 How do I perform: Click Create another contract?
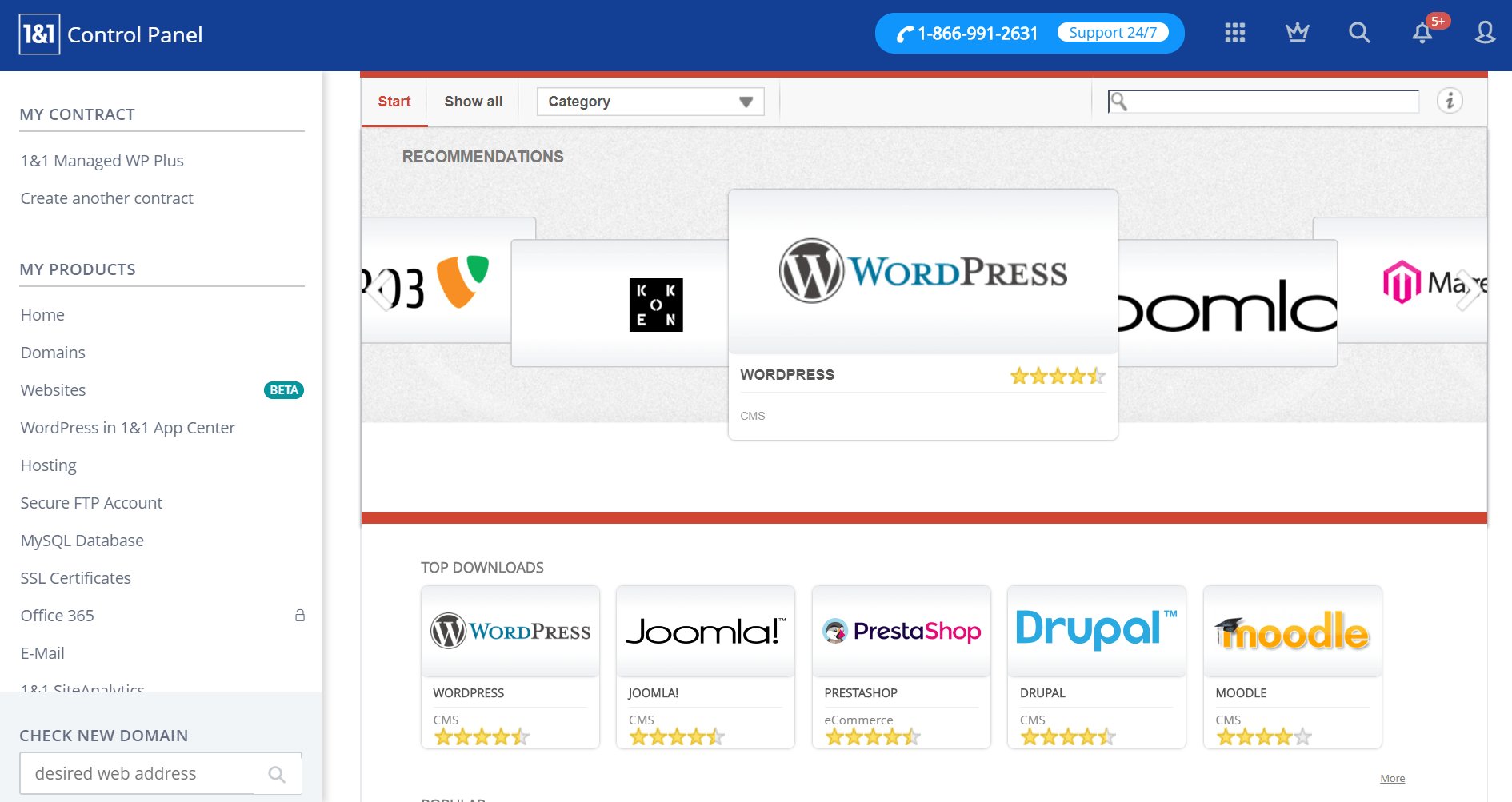point(107,198)
